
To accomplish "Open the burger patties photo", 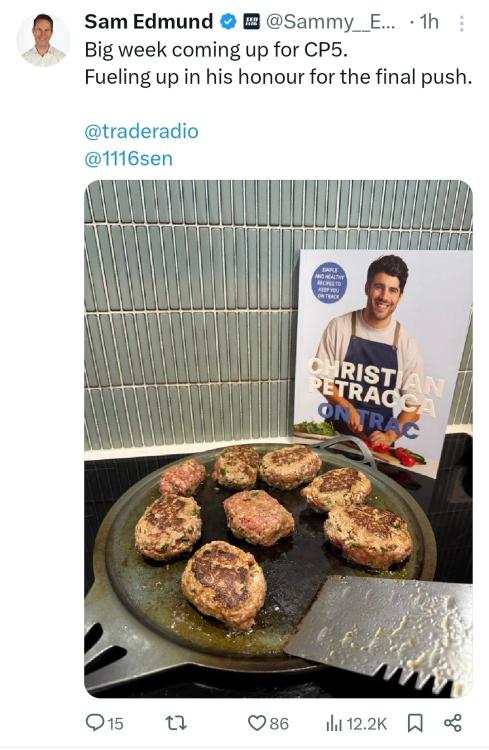I will click(278, 439).
